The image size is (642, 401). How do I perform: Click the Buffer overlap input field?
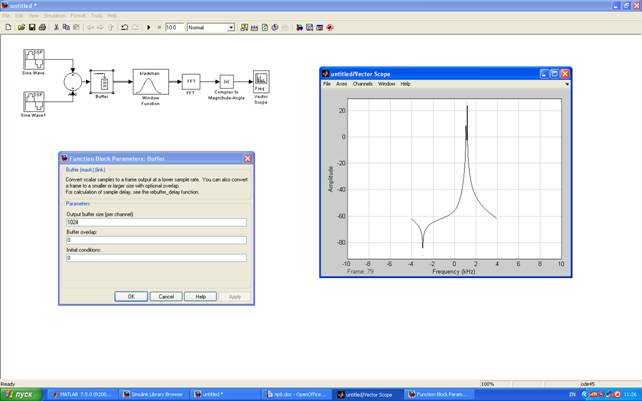[x=156, y=240]
